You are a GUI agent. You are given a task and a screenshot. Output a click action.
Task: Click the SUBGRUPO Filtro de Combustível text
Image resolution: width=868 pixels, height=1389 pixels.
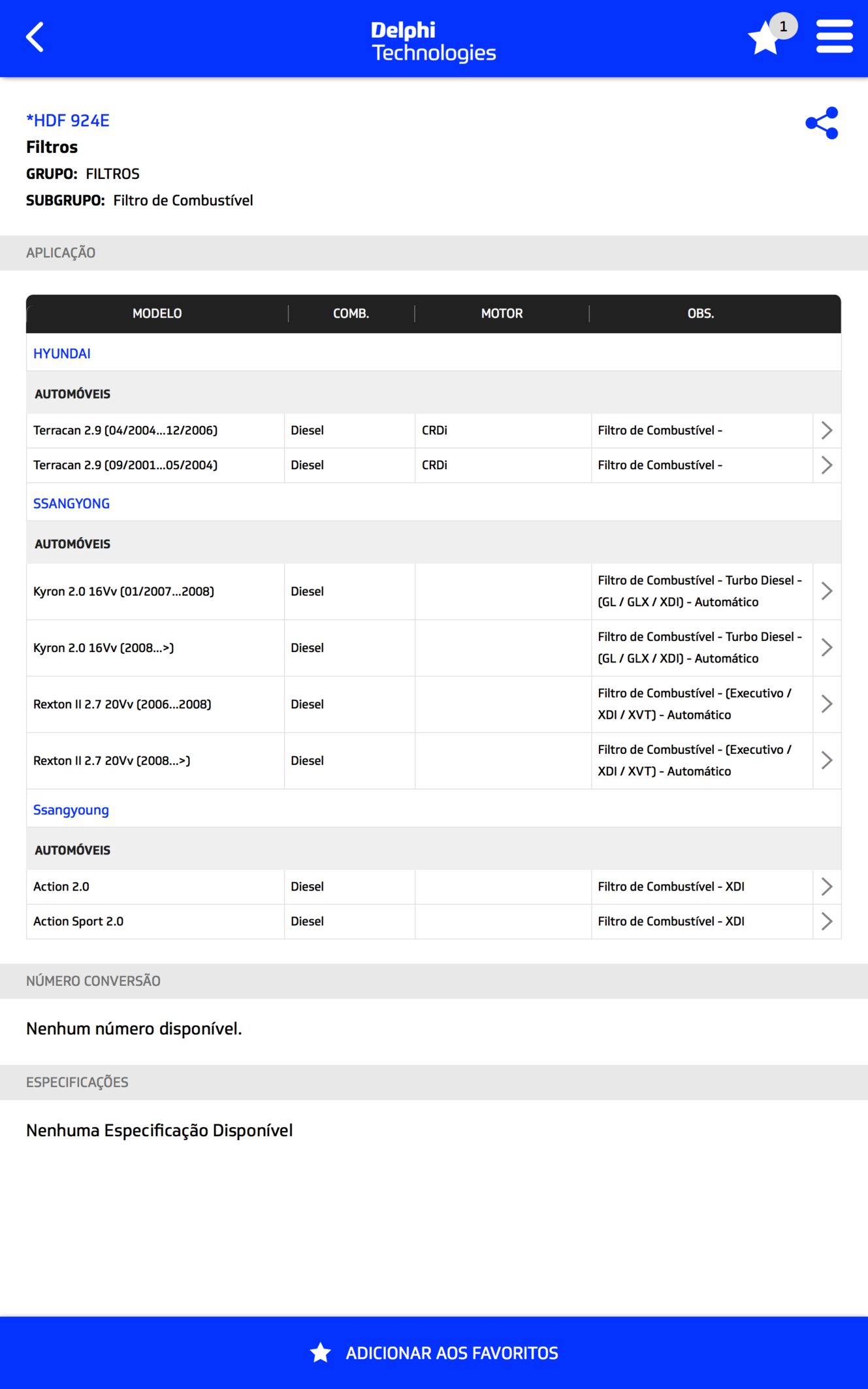pos(140,201)
